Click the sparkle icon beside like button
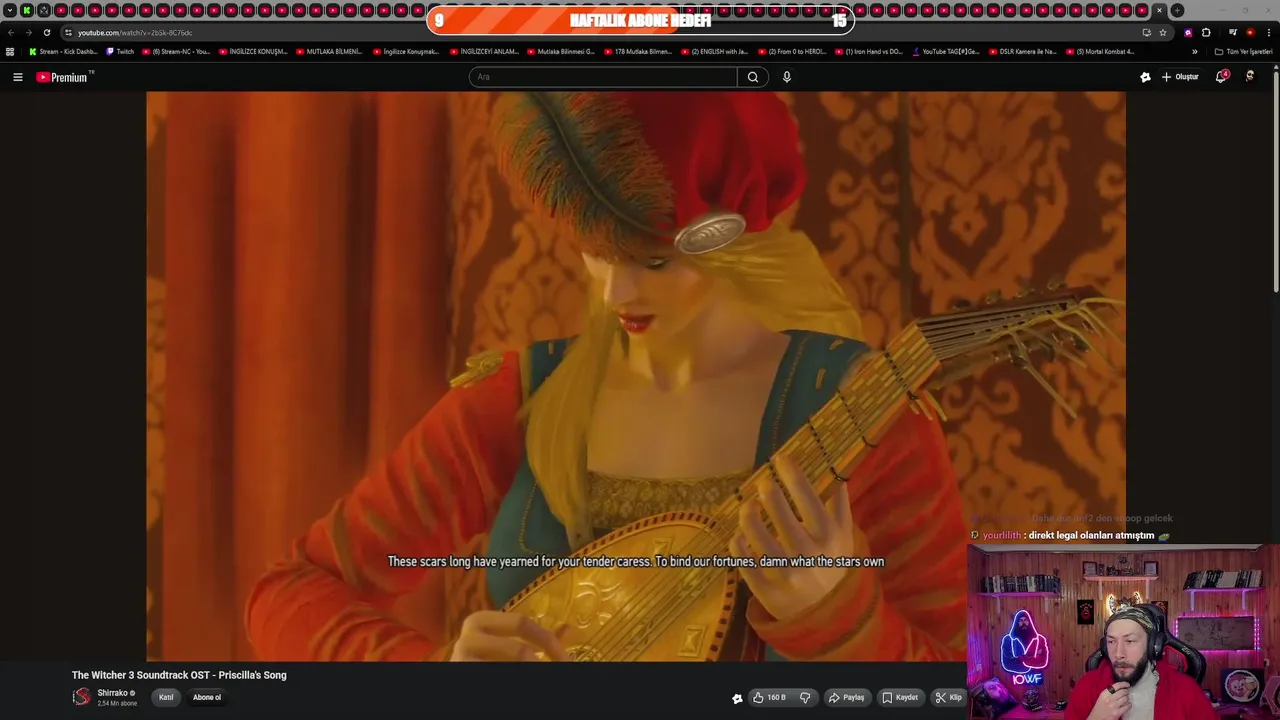Image resolution: width=1280 pixels, height=720 pixels. tap(737, 698)
